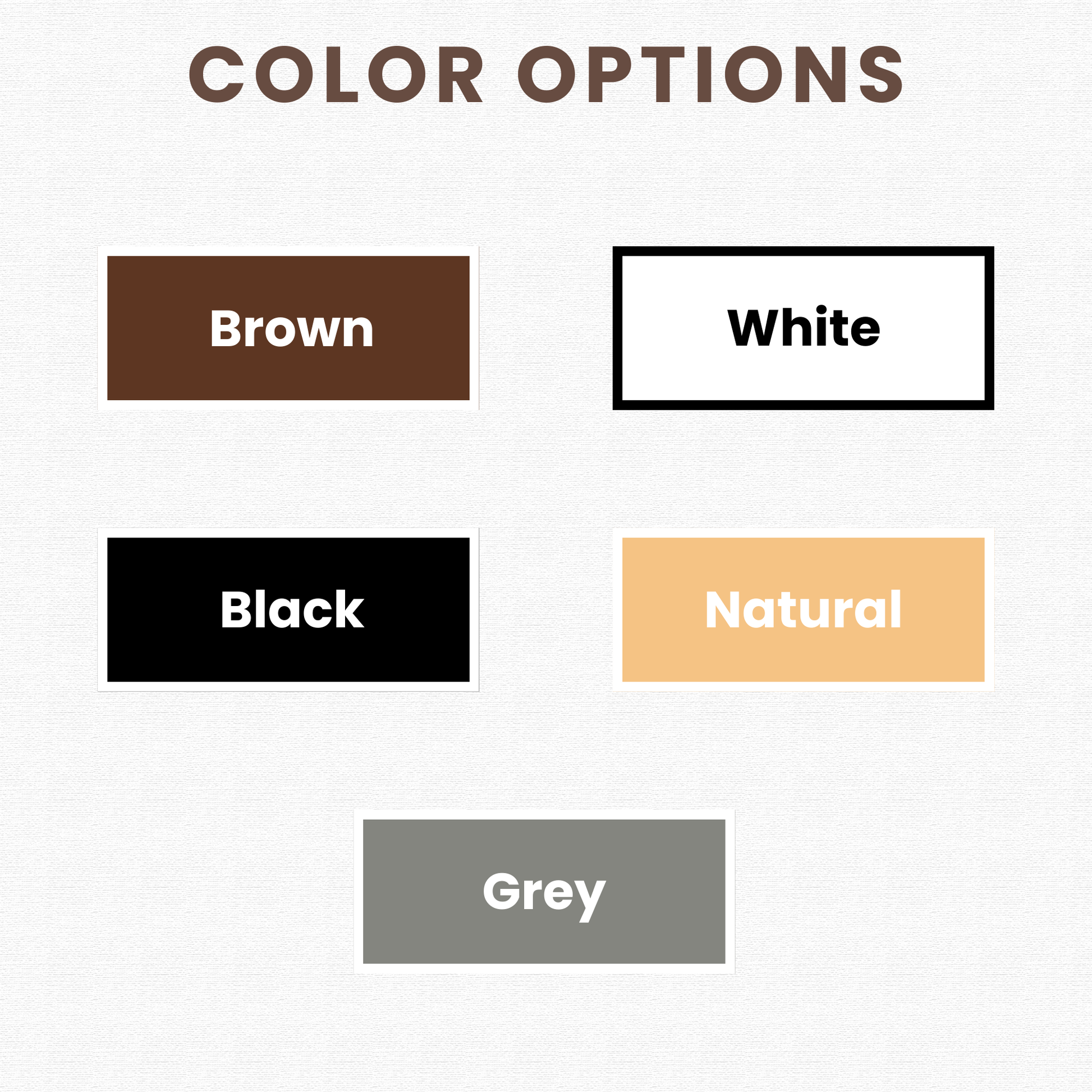
Task: Select the Brown color swatch
Action: [288, 328]
